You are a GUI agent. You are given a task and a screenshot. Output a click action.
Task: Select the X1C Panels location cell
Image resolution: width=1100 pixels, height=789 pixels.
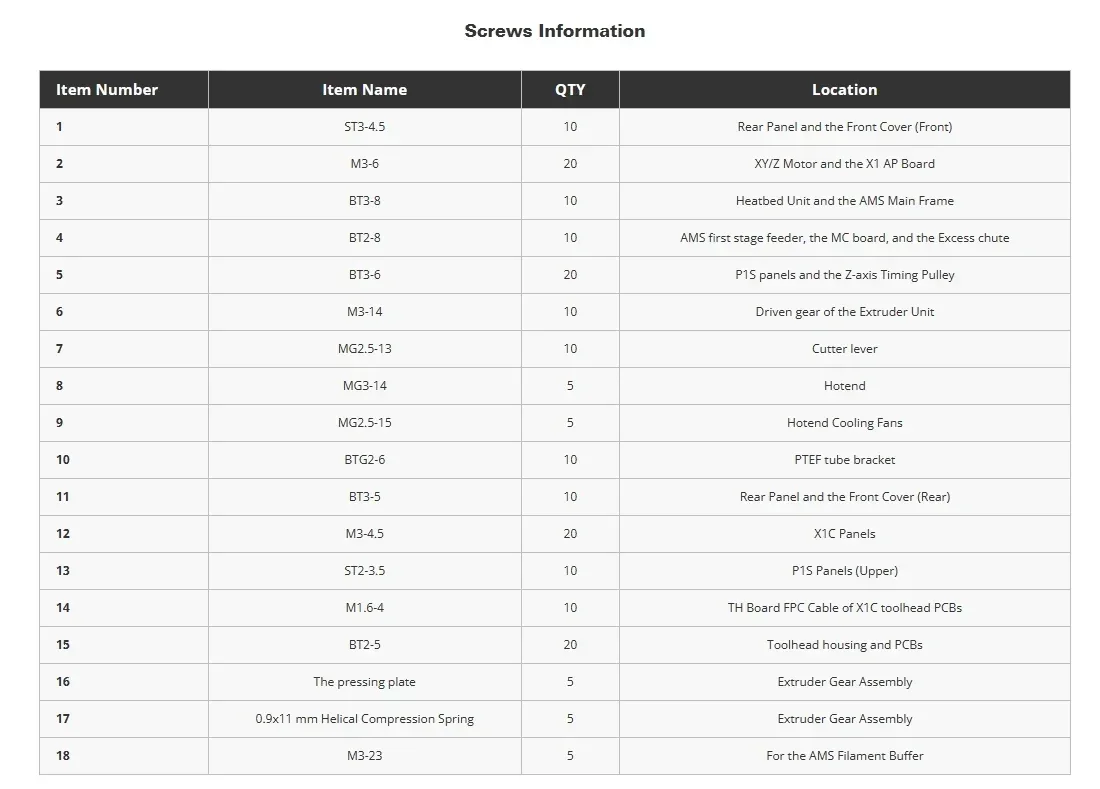pos(845,534)
